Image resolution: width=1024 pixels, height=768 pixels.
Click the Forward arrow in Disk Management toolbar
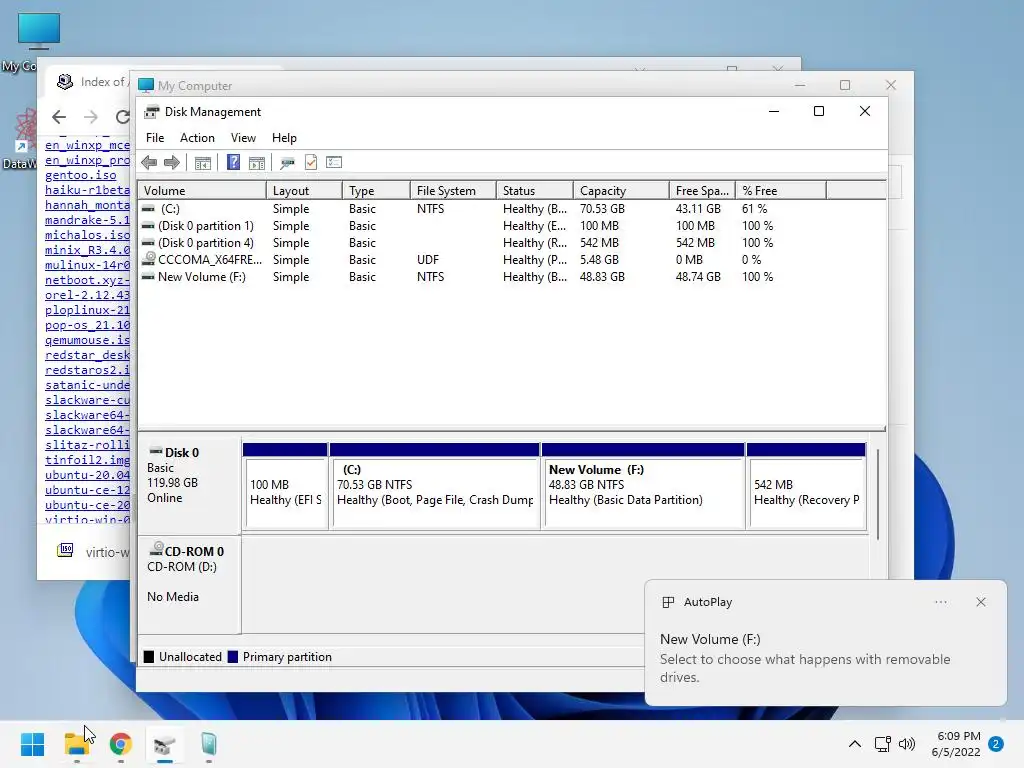coord(172,163)
